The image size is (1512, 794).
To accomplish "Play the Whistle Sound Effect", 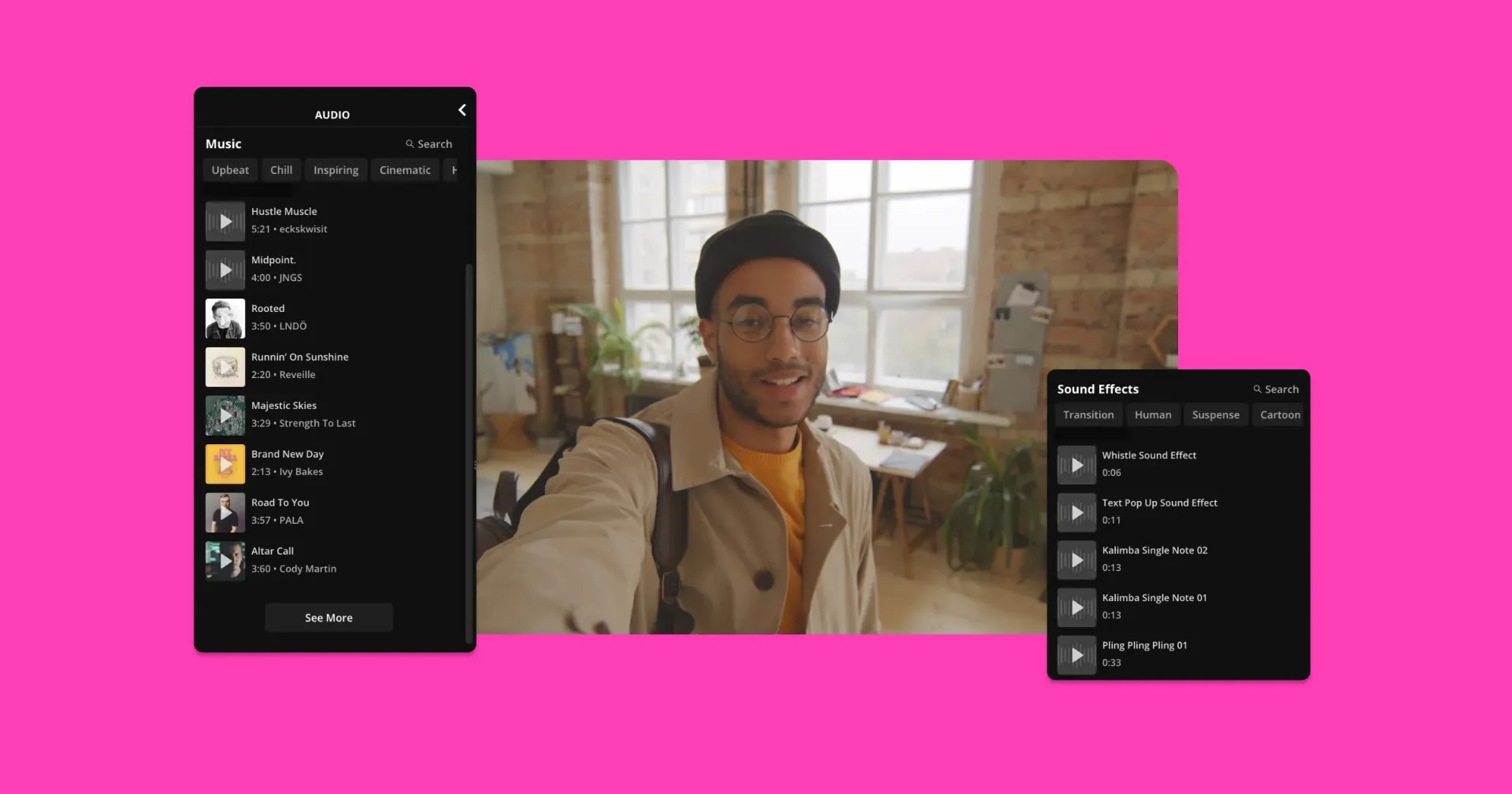I will pos(1077,466).
